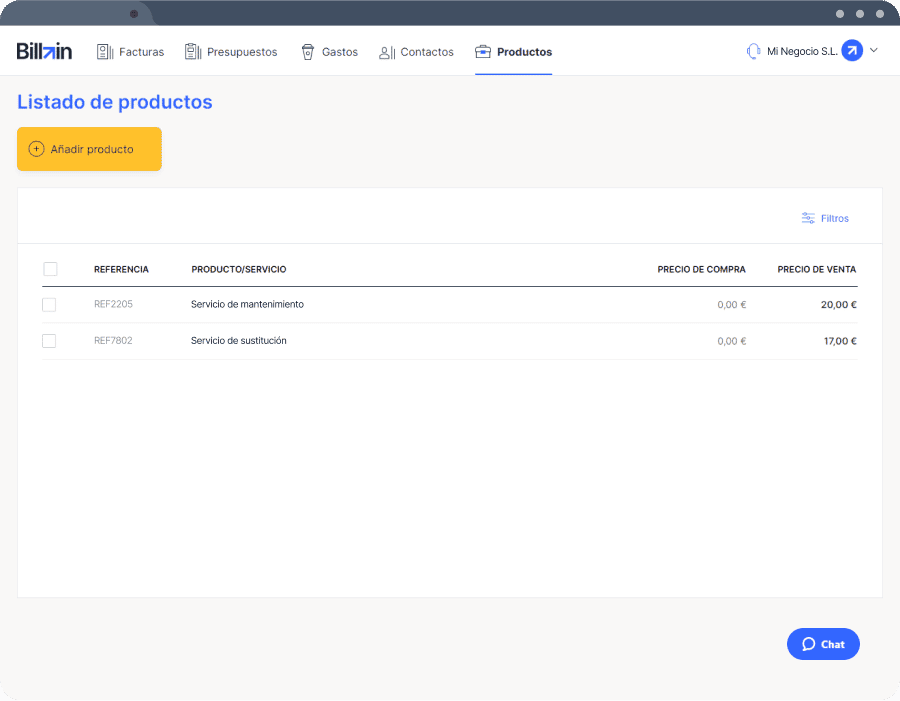Click the Presupuestos clipboard icon
Image resolution: width=900 pixels, height=701 pixels.
pyautogui.click(x=193, y=52)
